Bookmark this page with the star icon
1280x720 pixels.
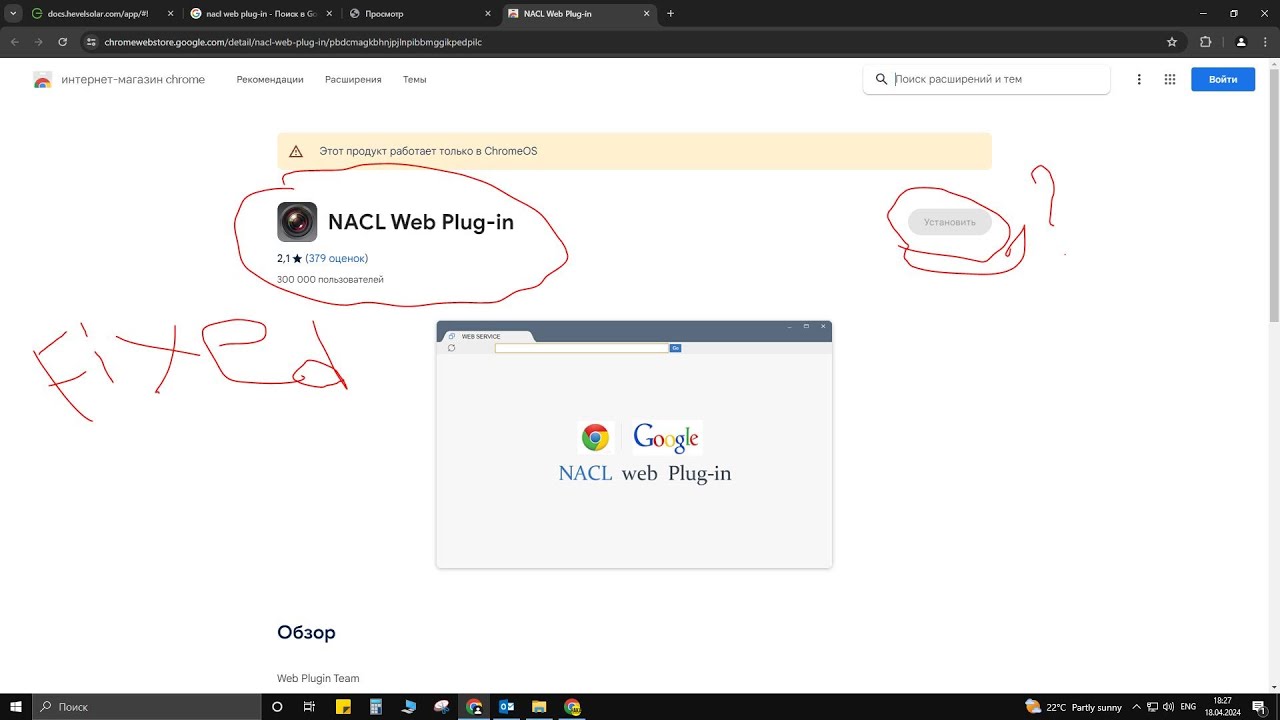[1172, 42]
